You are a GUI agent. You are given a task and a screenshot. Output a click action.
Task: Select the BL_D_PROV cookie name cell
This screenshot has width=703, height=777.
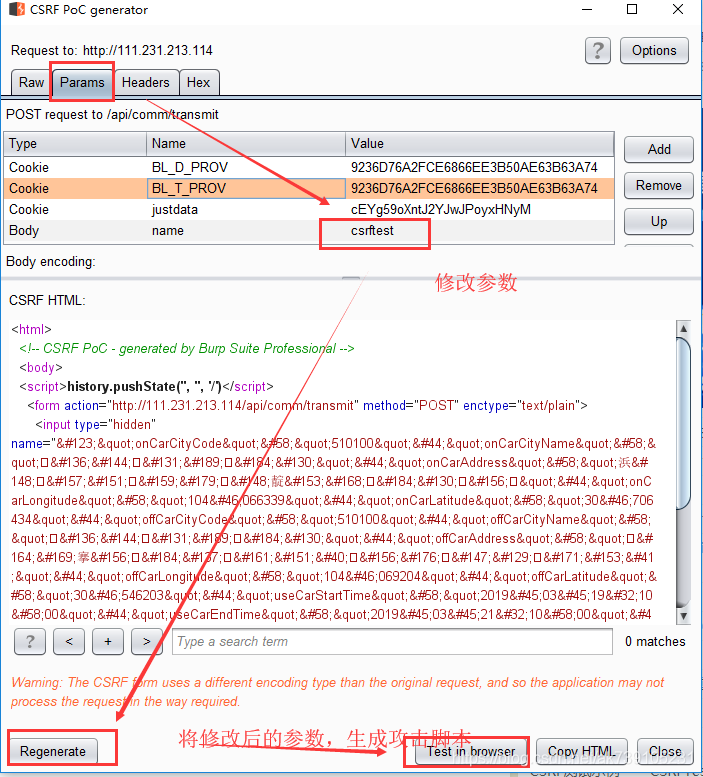(x=246, y=167)
